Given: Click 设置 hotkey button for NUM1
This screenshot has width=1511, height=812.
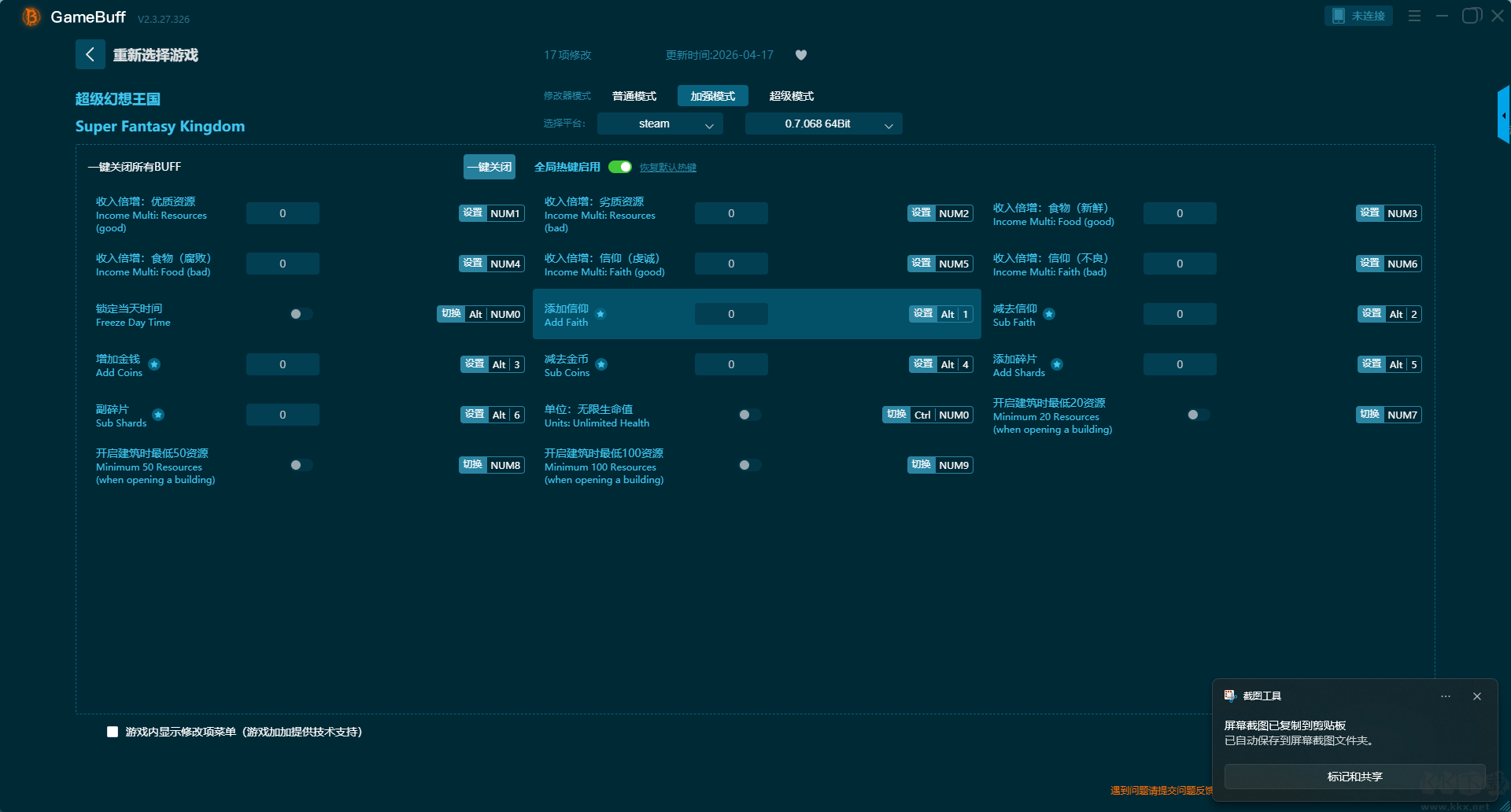Looking at the screenshot, I should tap(473, 213).
